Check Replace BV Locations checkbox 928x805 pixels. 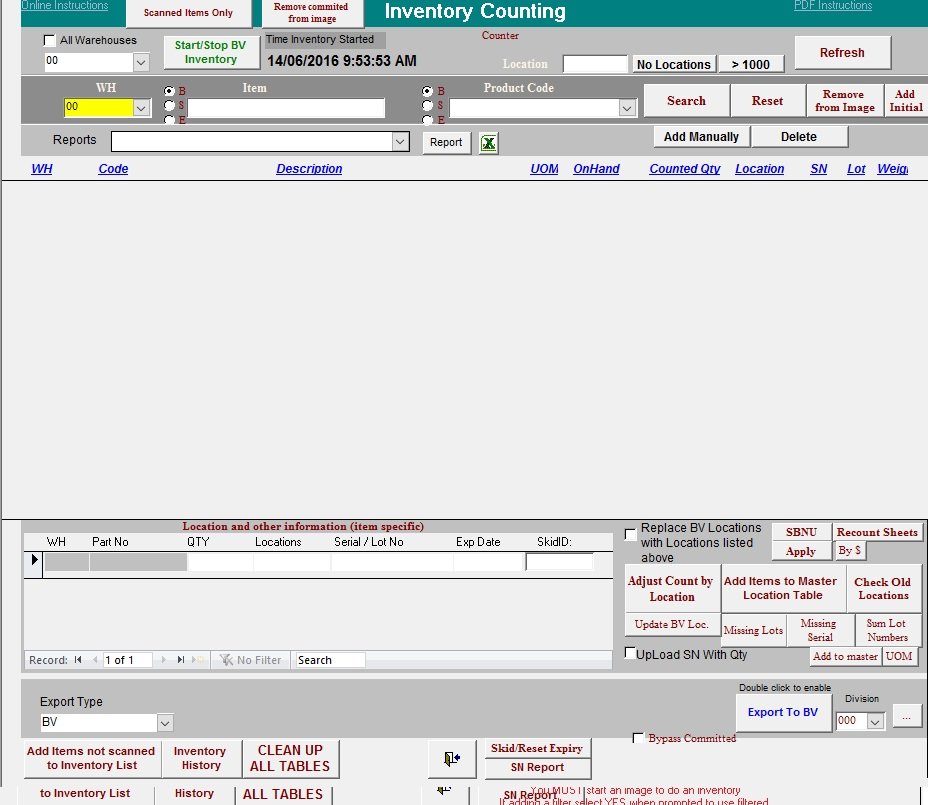click(x=631, y=534)
